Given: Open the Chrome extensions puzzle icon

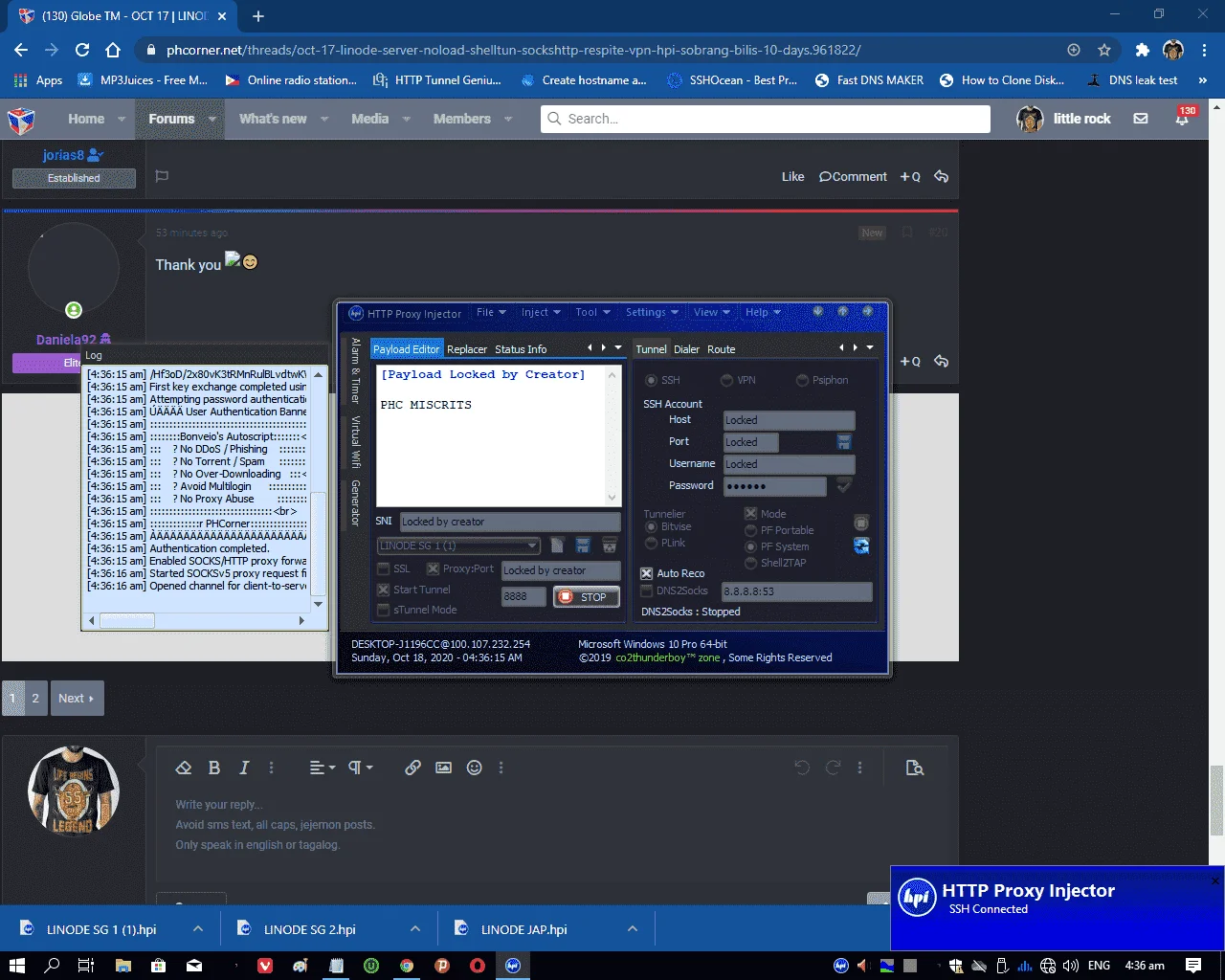Looking at the screenshot, I should [x=1142, y=50].
